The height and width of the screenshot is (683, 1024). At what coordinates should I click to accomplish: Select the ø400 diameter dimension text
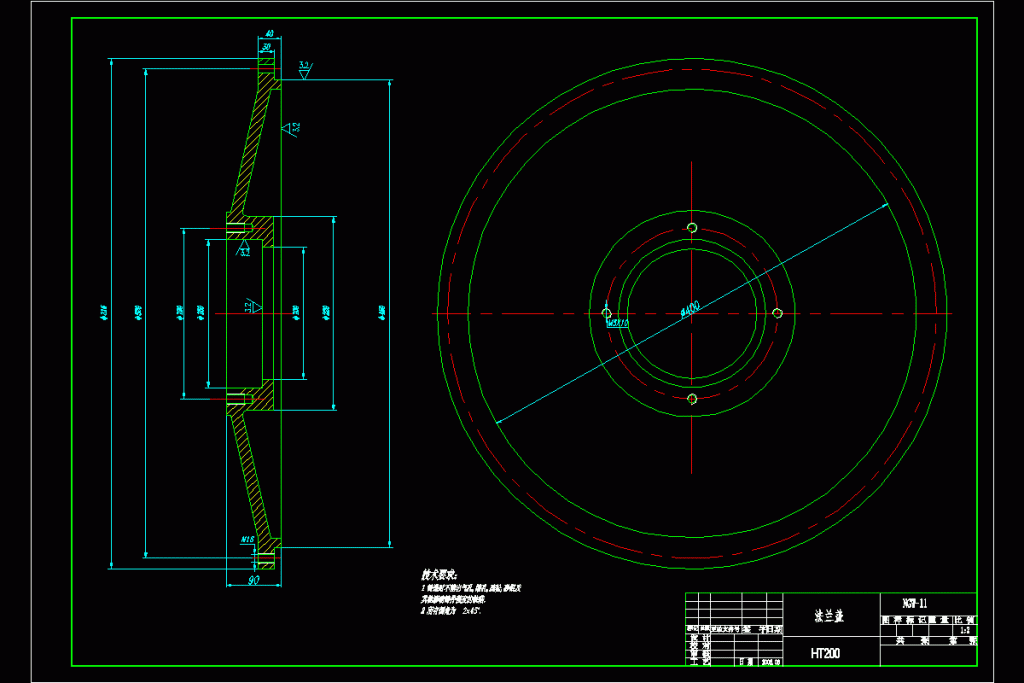coord(690,309)
